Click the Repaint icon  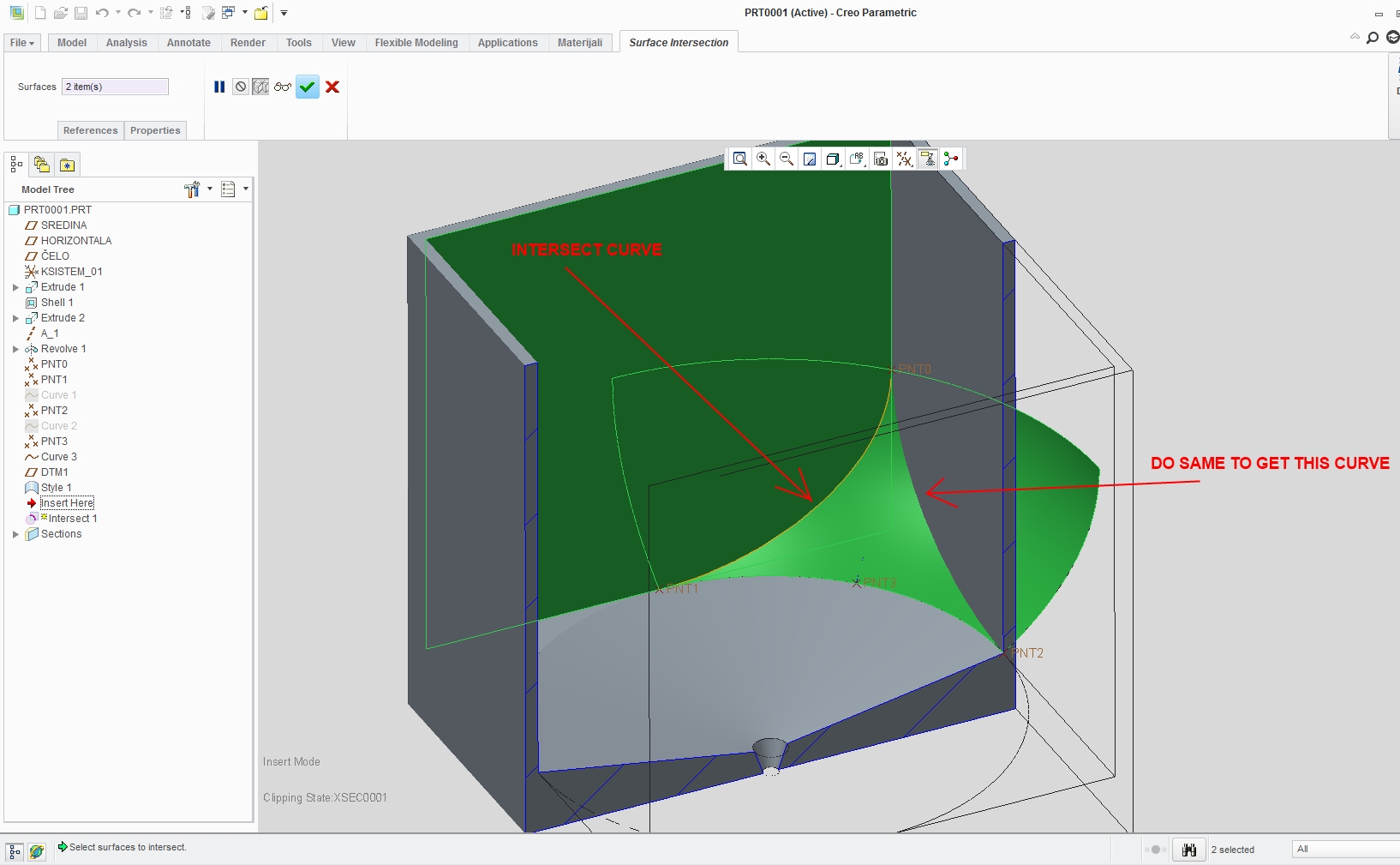810,159
